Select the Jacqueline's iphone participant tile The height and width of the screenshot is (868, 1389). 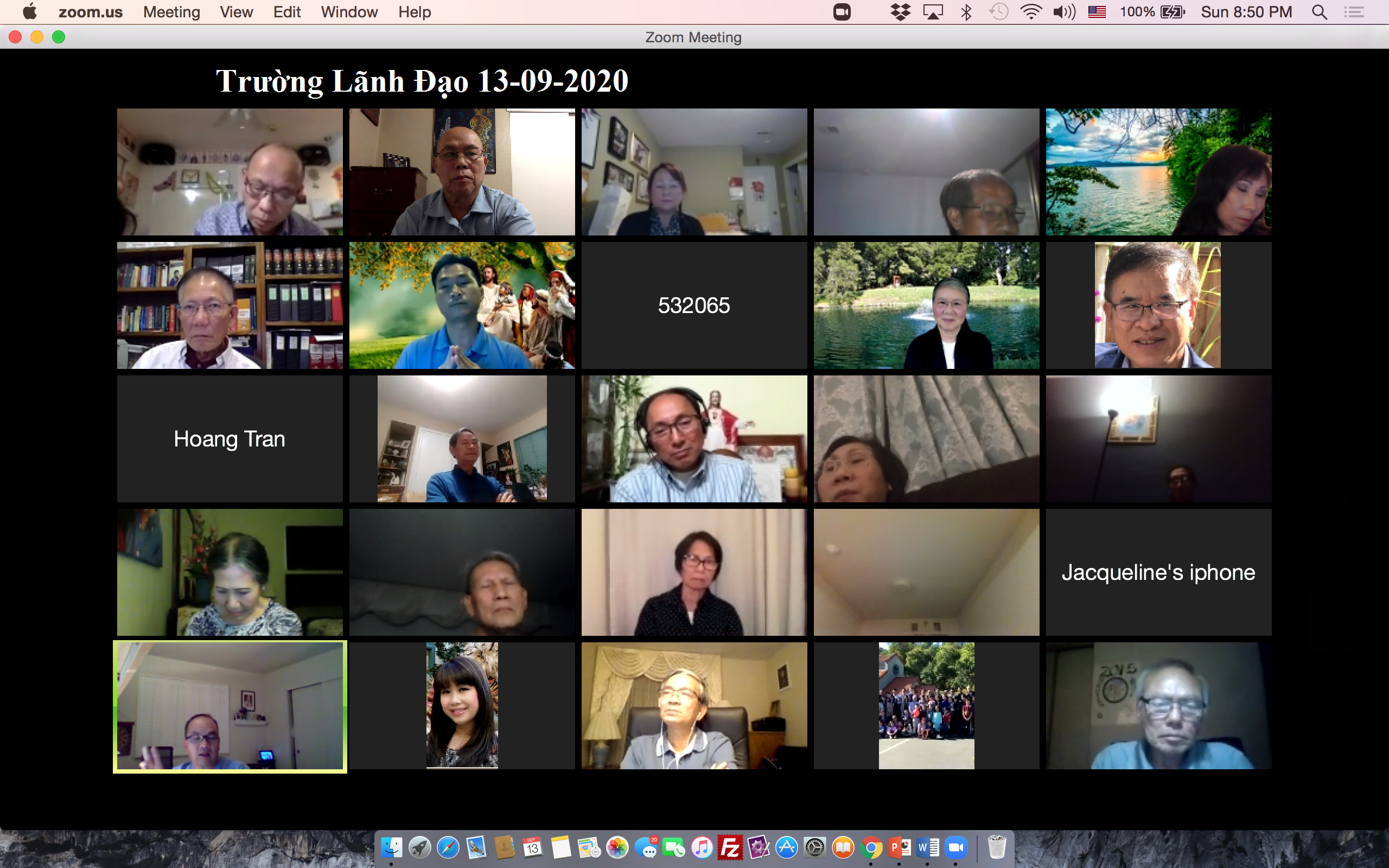pyautogui.click(x=1158, y=572)
